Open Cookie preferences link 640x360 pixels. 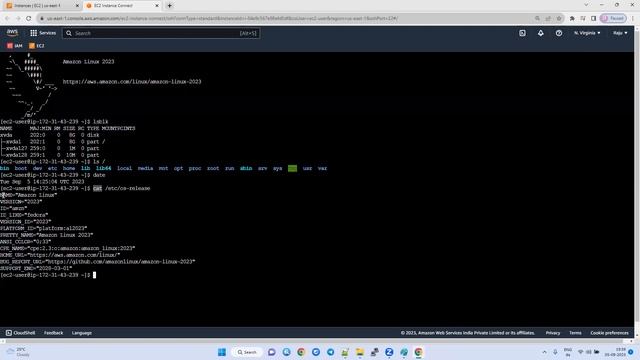(609, 333)
